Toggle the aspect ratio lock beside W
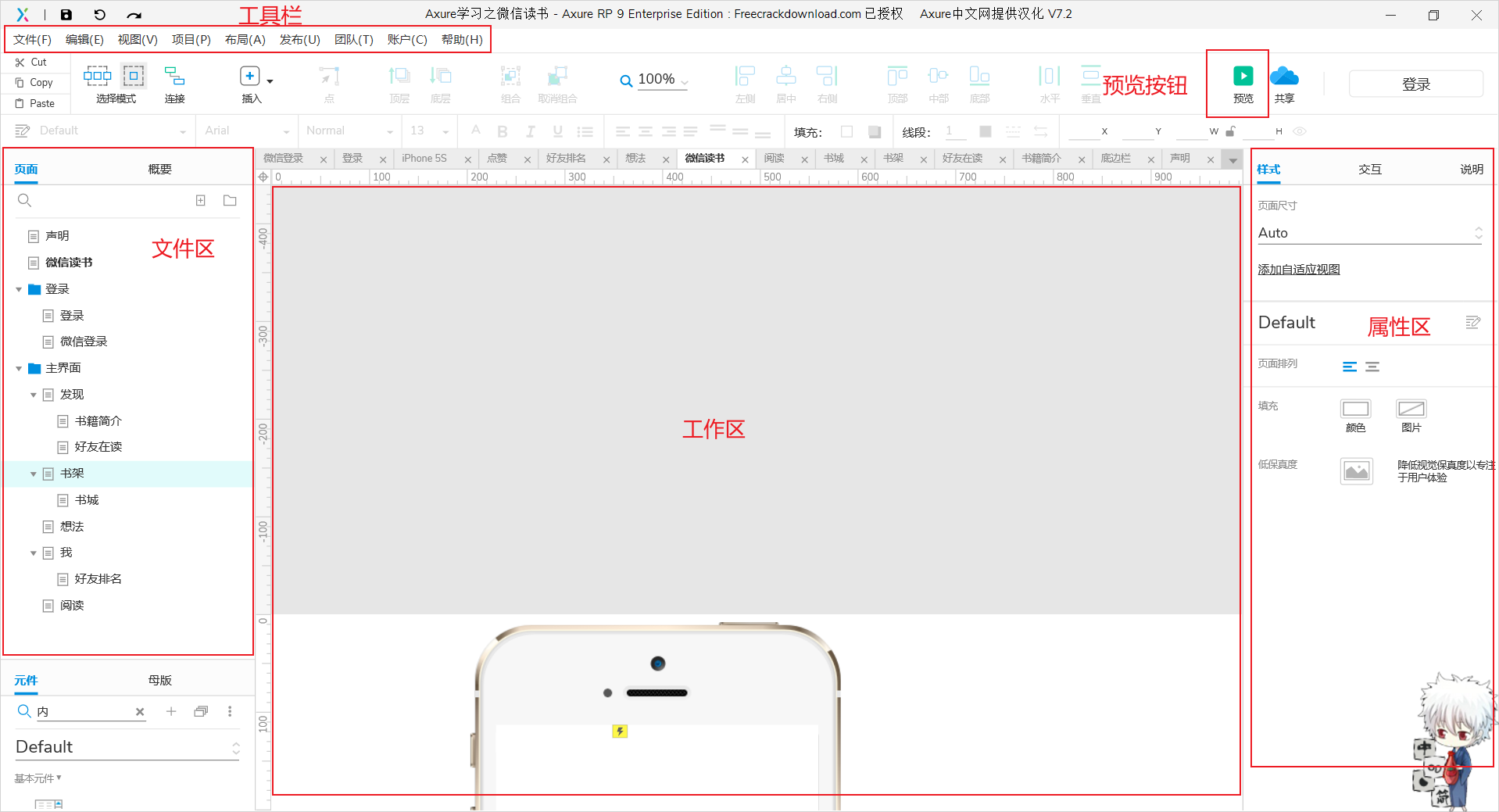Image resolution: width=1499 pixels, height=812 pixels. tap(1230, 131)
